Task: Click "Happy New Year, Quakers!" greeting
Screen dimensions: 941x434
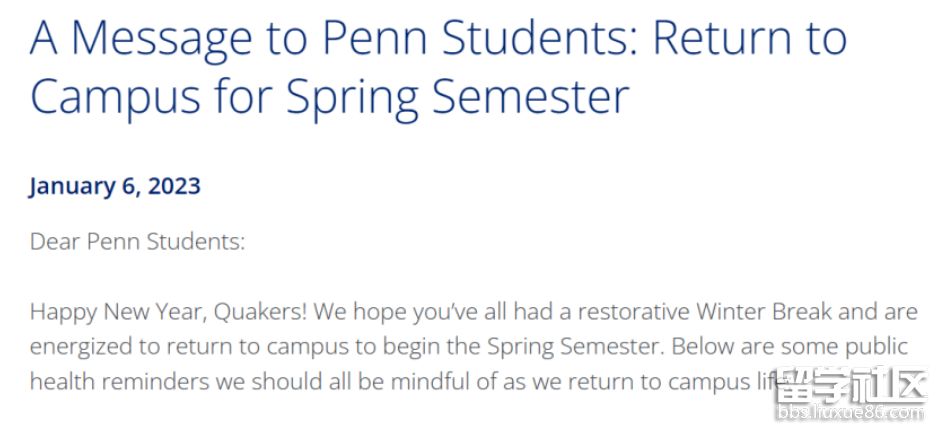Action: click(x=169, y=313)
